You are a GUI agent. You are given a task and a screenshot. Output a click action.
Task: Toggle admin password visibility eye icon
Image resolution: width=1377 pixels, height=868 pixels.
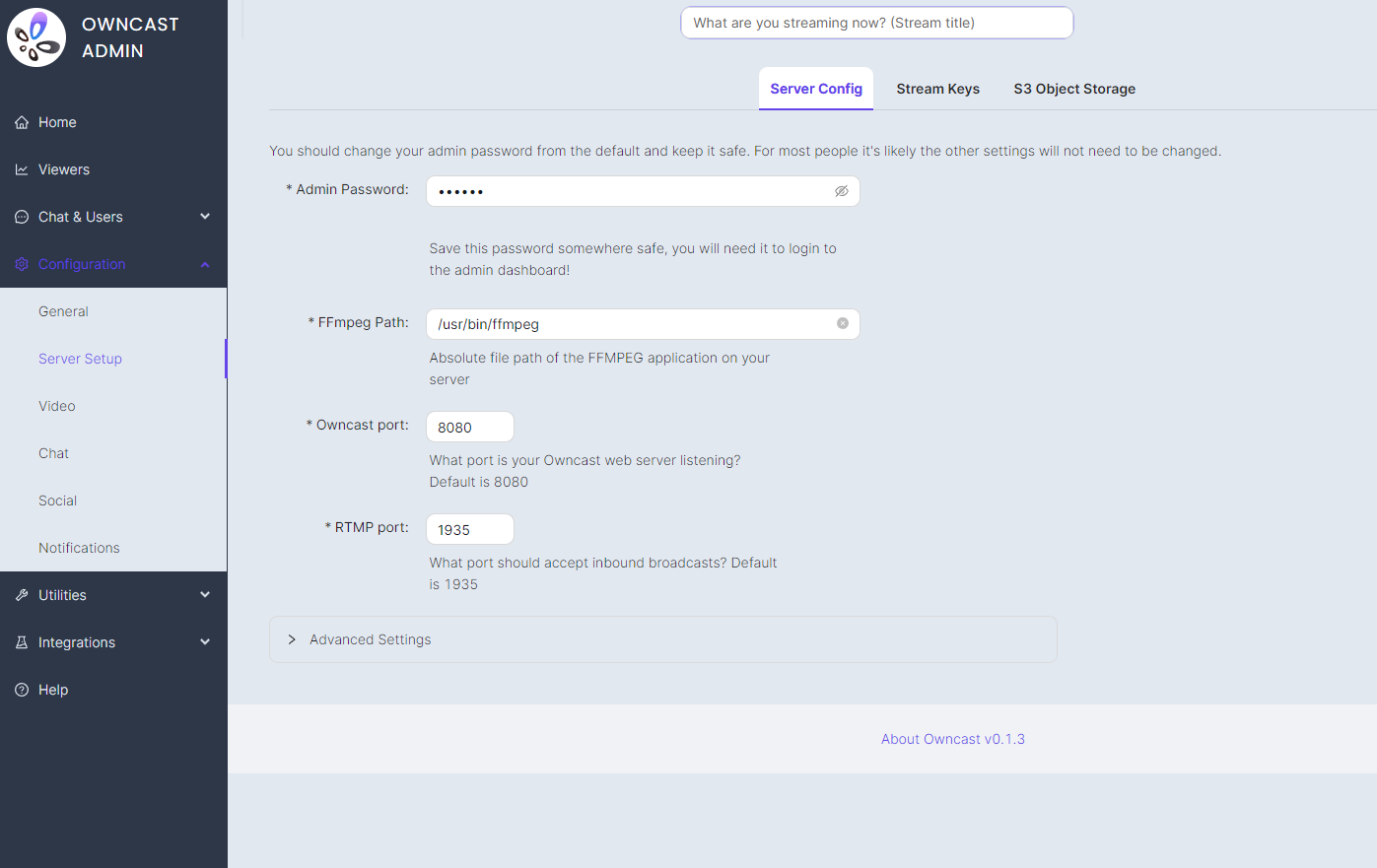842,192
